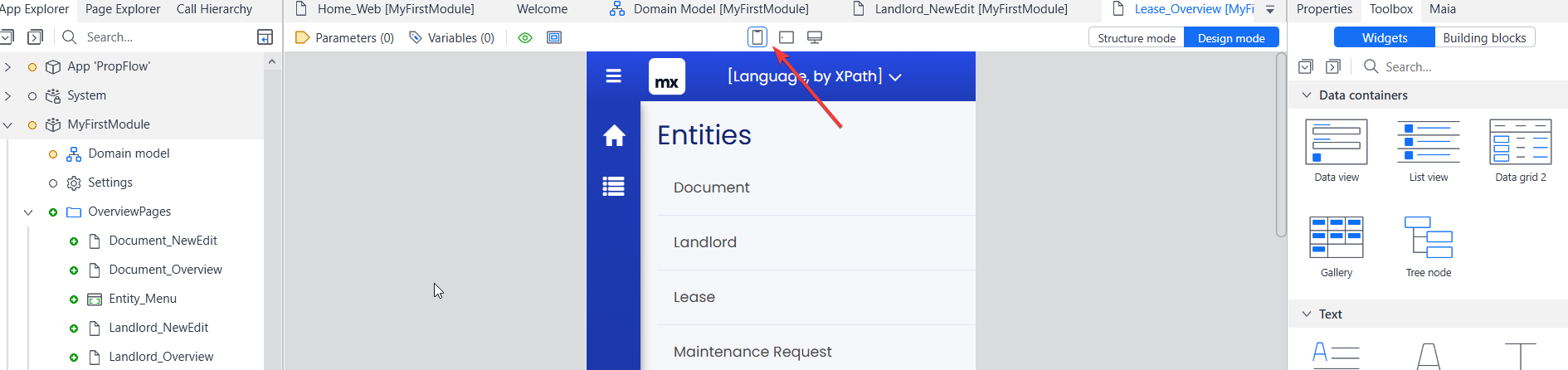Click the layout frame icon beside eye icon
Viewport: 1568px width, 370px height.
[x=554, y=37]
